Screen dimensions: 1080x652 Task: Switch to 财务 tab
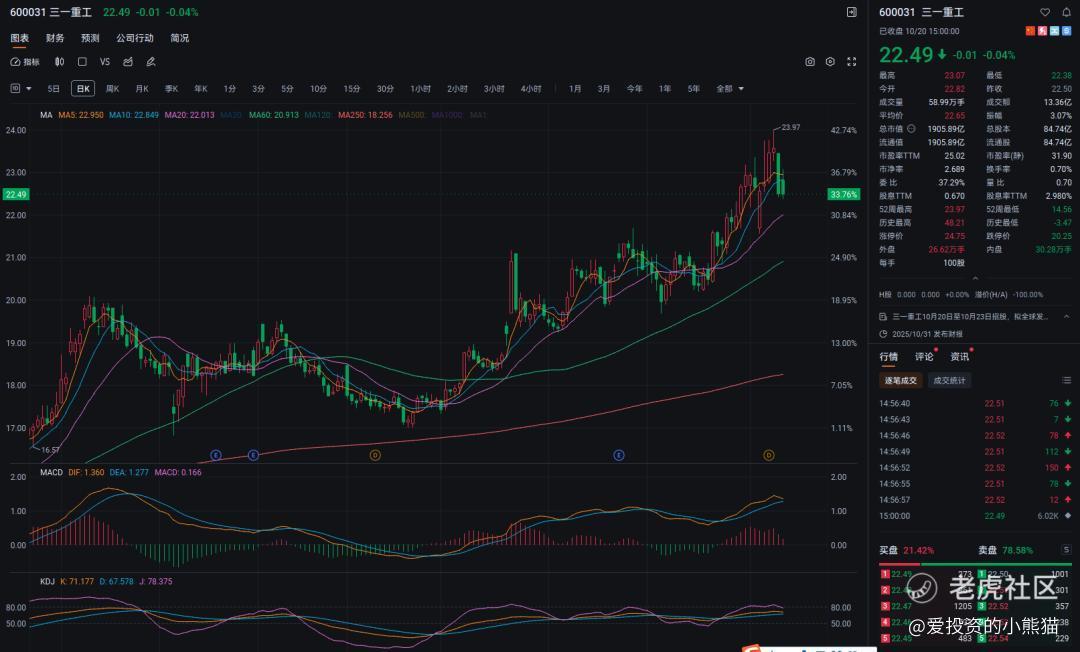point(55,38)
